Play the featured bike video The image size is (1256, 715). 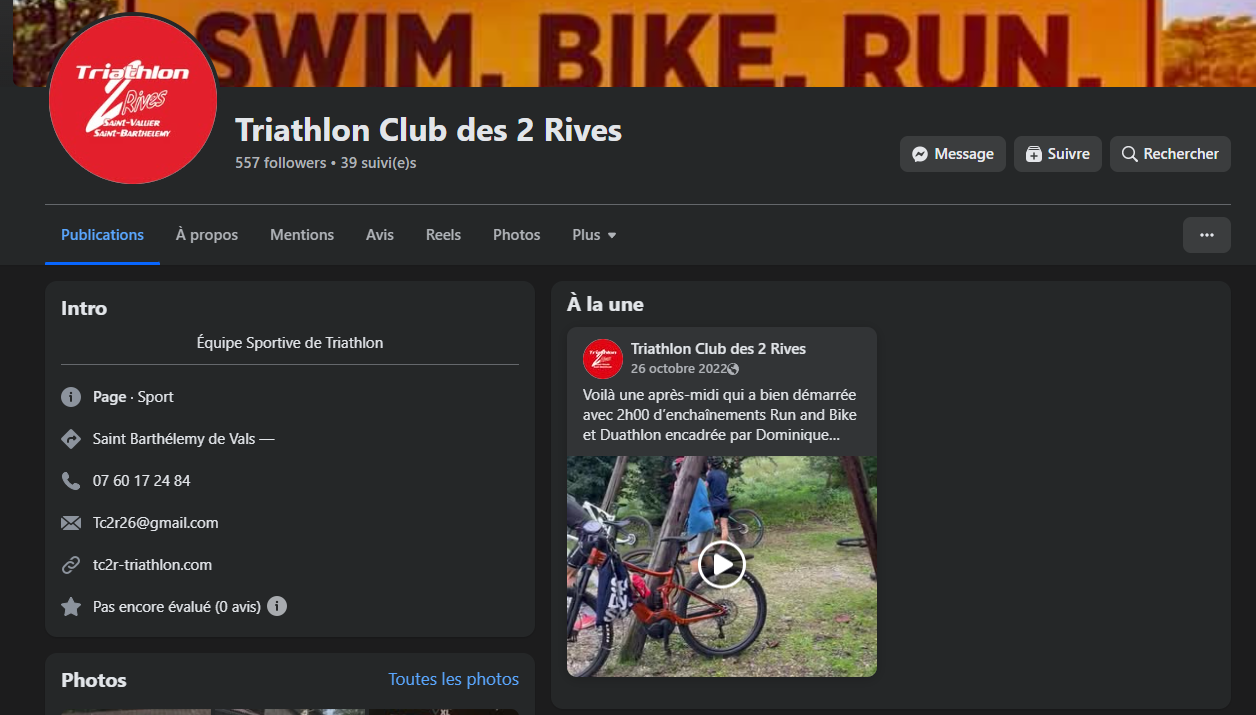pos(722,565)
